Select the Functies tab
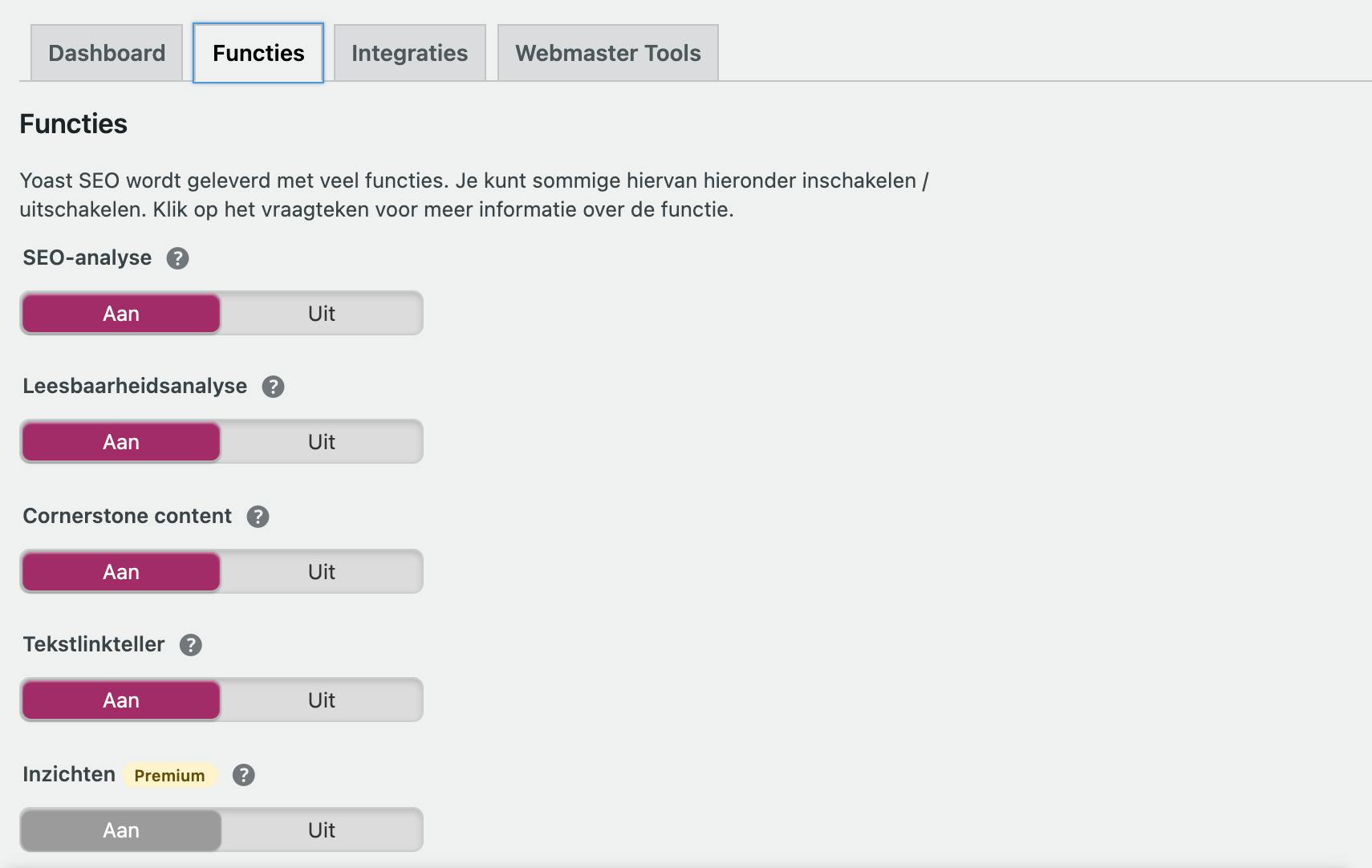 258,53
